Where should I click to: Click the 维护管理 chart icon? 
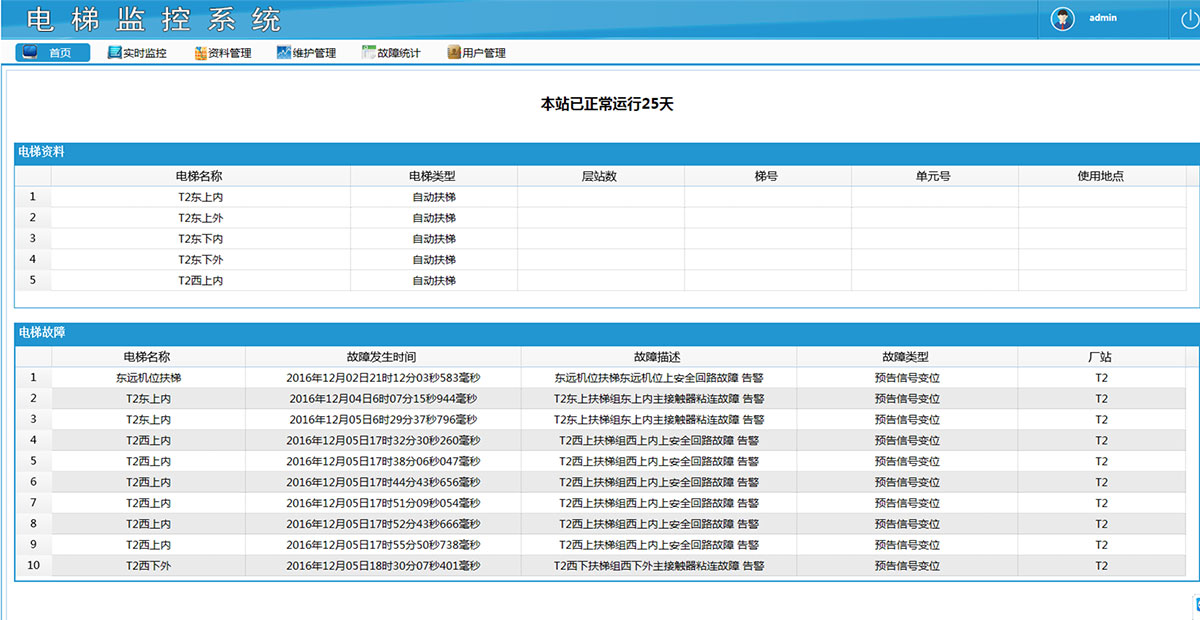click(x=284, y=53)
